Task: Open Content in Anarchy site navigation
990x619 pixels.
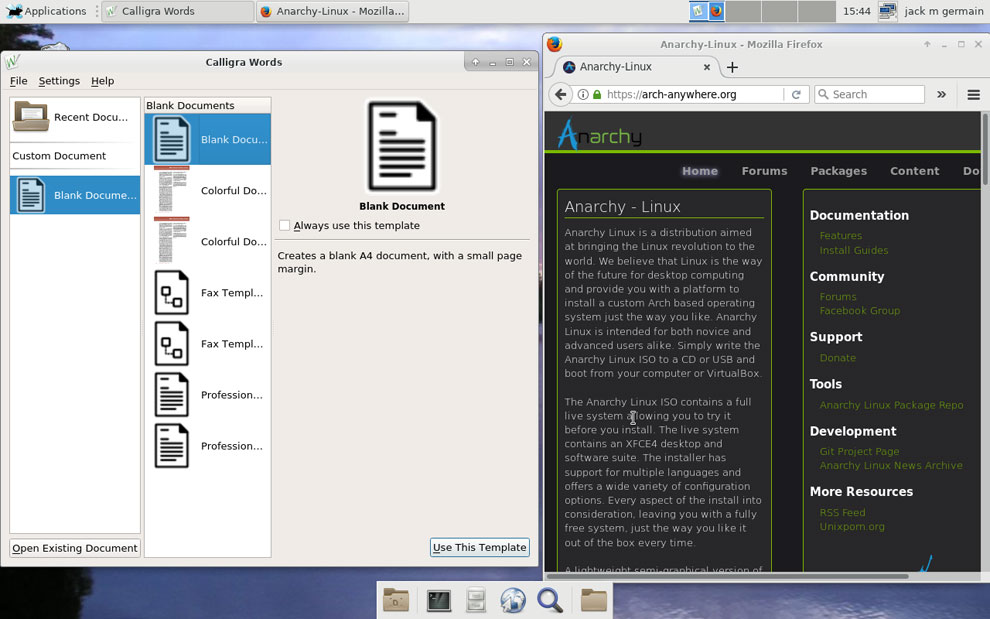Action: [x=914, y=171]
